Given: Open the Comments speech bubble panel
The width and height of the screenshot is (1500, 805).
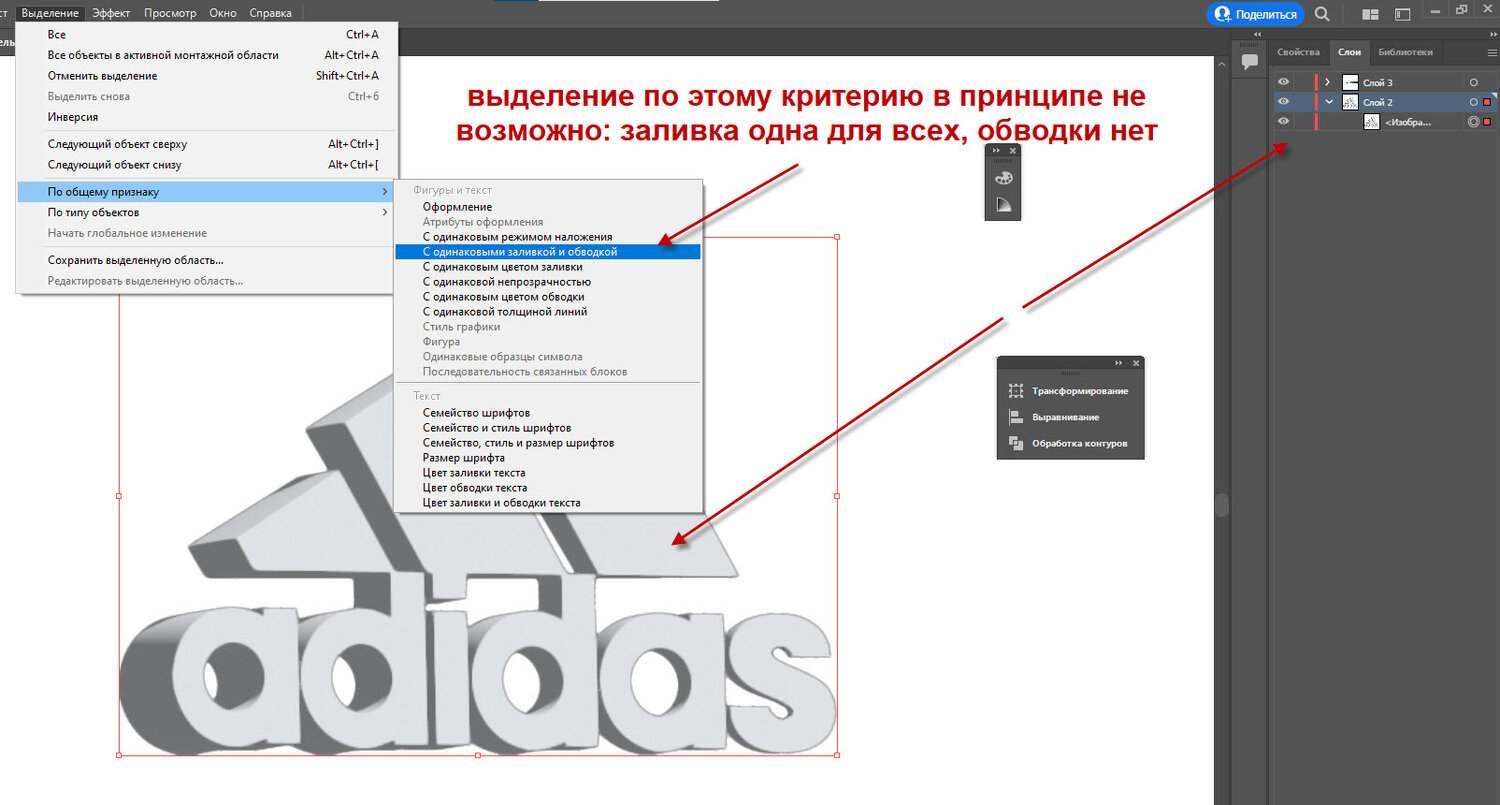Looking at the screenshot, I should click(1249, 62).
